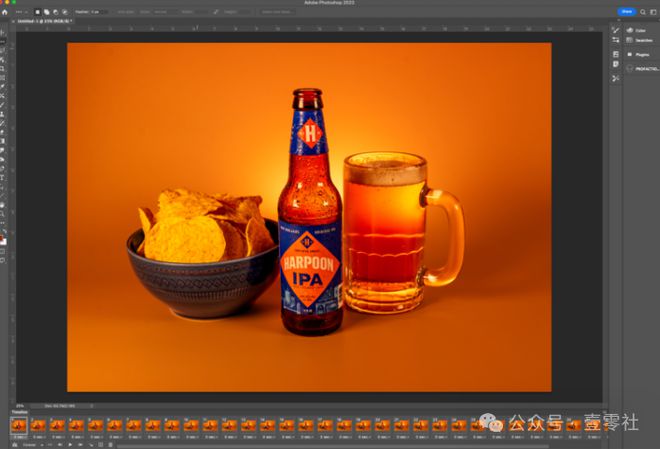Select Intersect with Selection mode icon
The image size is (660, 449).
click(65, 12)
